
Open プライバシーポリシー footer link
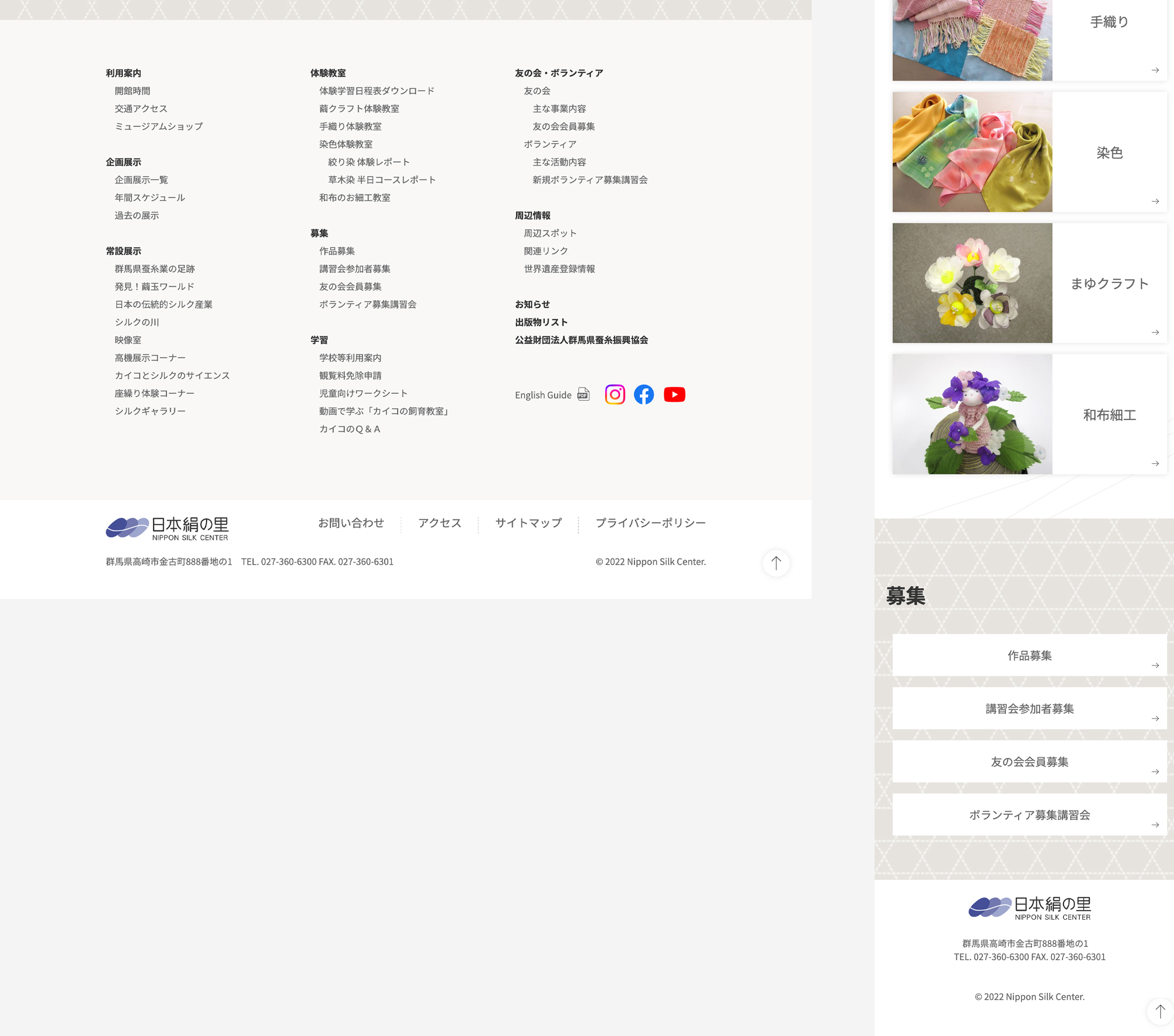[x=650, y=523]
